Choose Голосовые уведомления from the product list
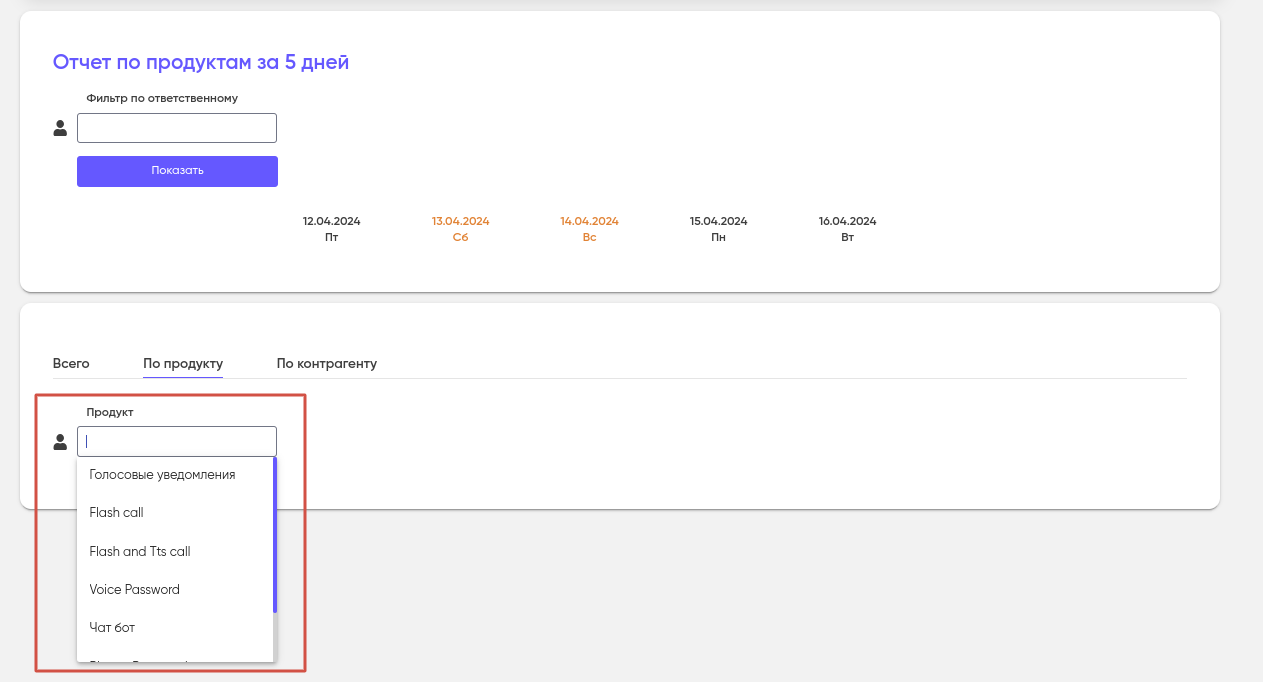This screenshot has width=1263, height=682. pos(162,475)
